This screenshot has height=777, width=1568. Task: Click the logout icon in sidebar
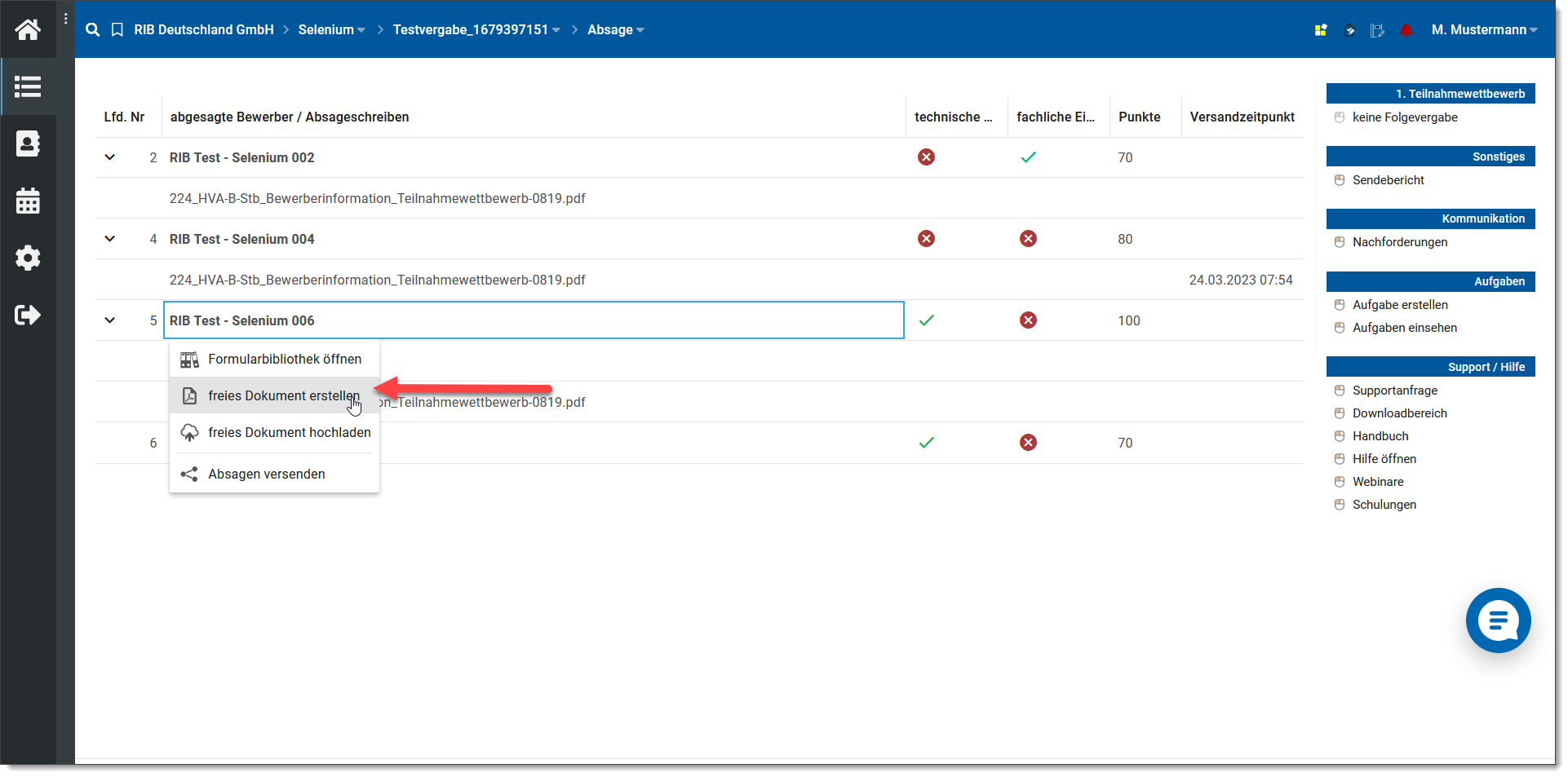click(28, 315)
